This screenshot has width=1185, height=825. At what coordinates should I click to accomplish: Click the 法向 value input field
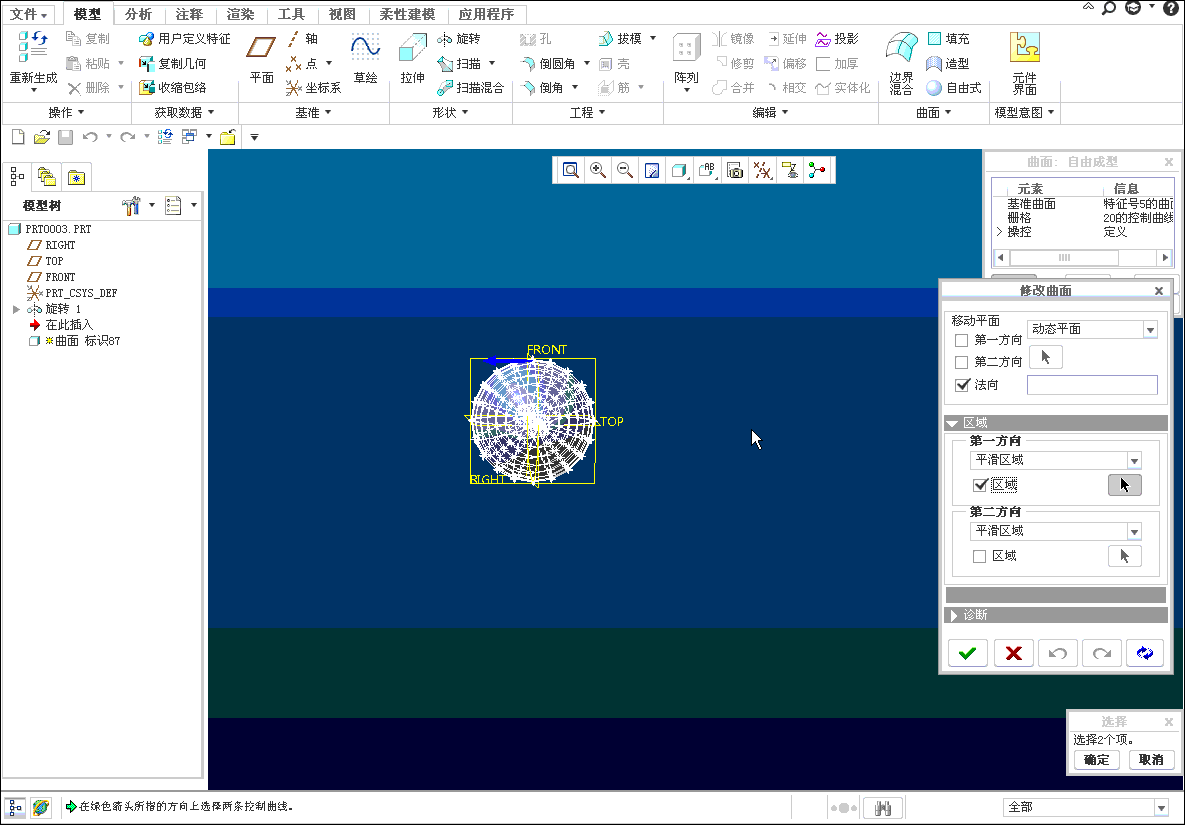(x=1092, y=385)
